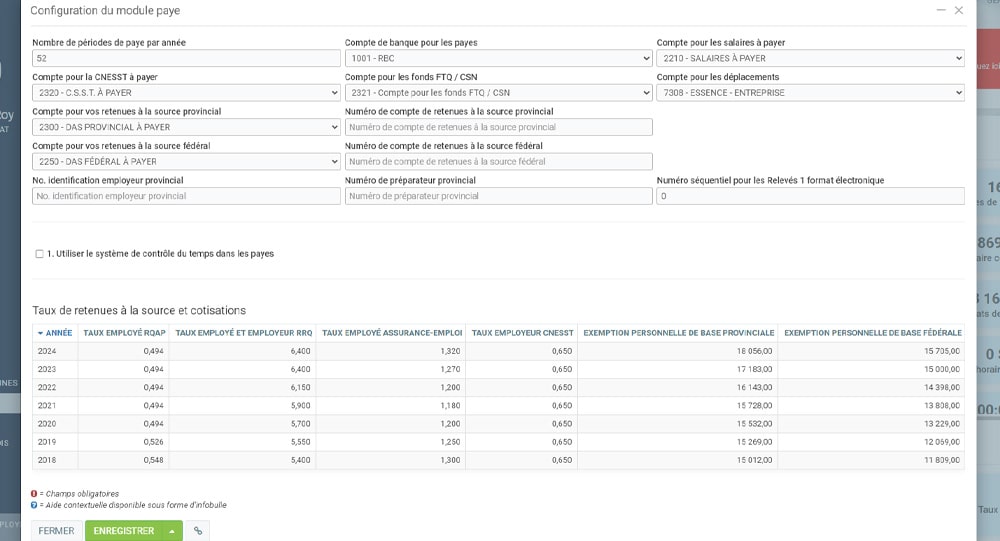Sort by Taux employé RQAP column header
The image size is (1000, 541).
pos(122,332)
